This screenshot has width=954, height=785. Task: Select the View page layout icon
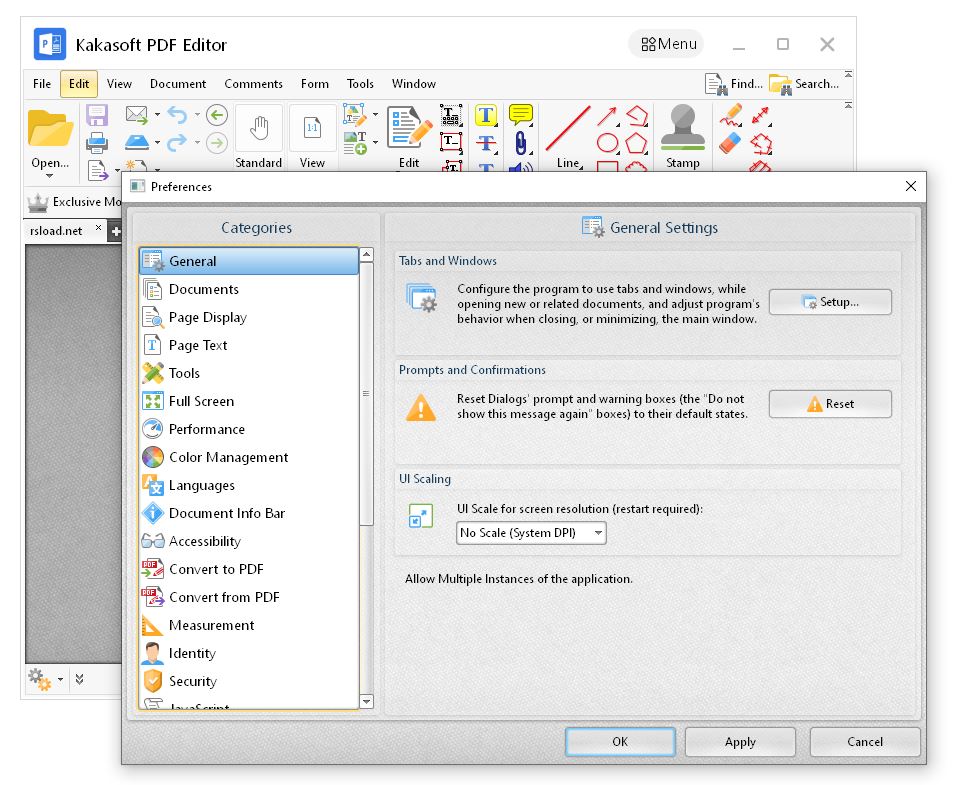coord(311,128)
